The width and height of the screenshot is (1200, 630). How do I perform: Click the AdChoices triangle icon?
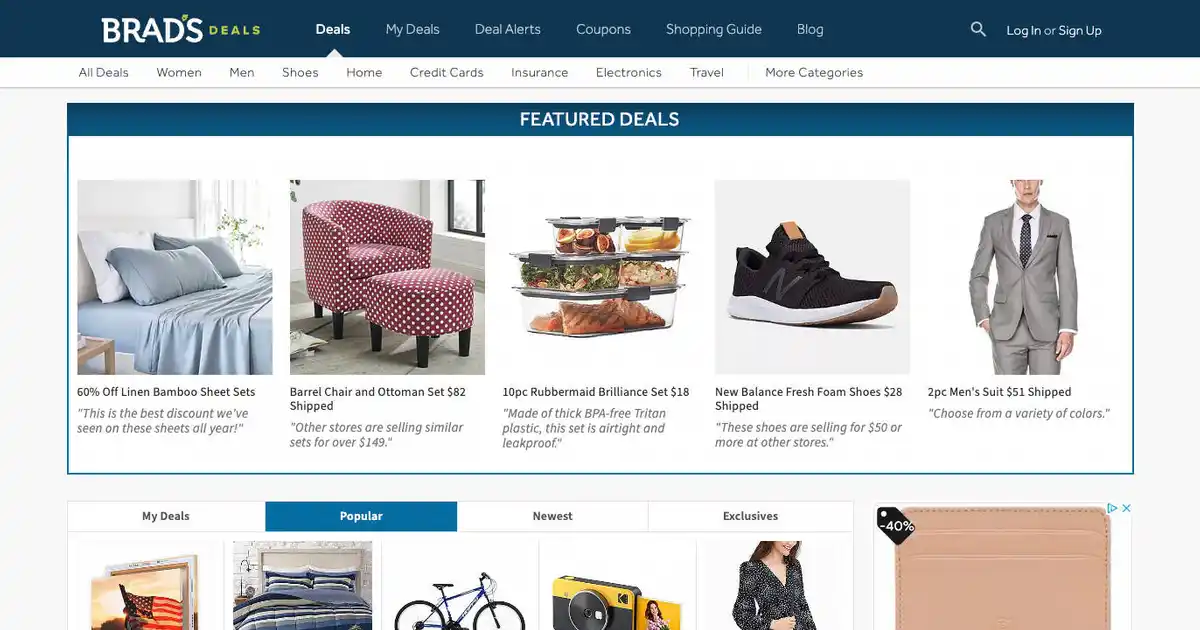1112,508
